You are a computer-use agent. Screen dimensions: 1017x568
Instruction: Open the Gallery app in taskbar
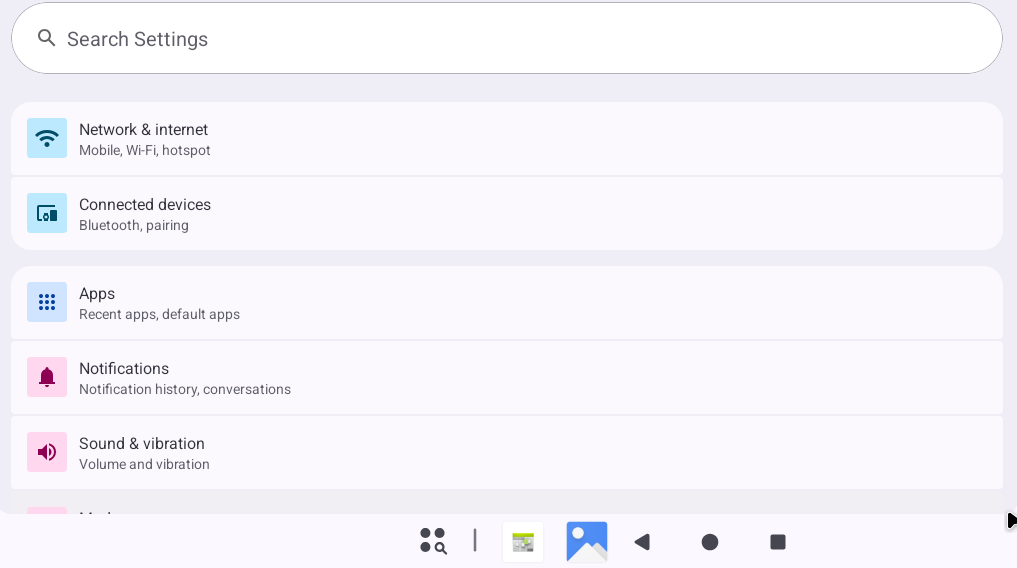(587, 541)
